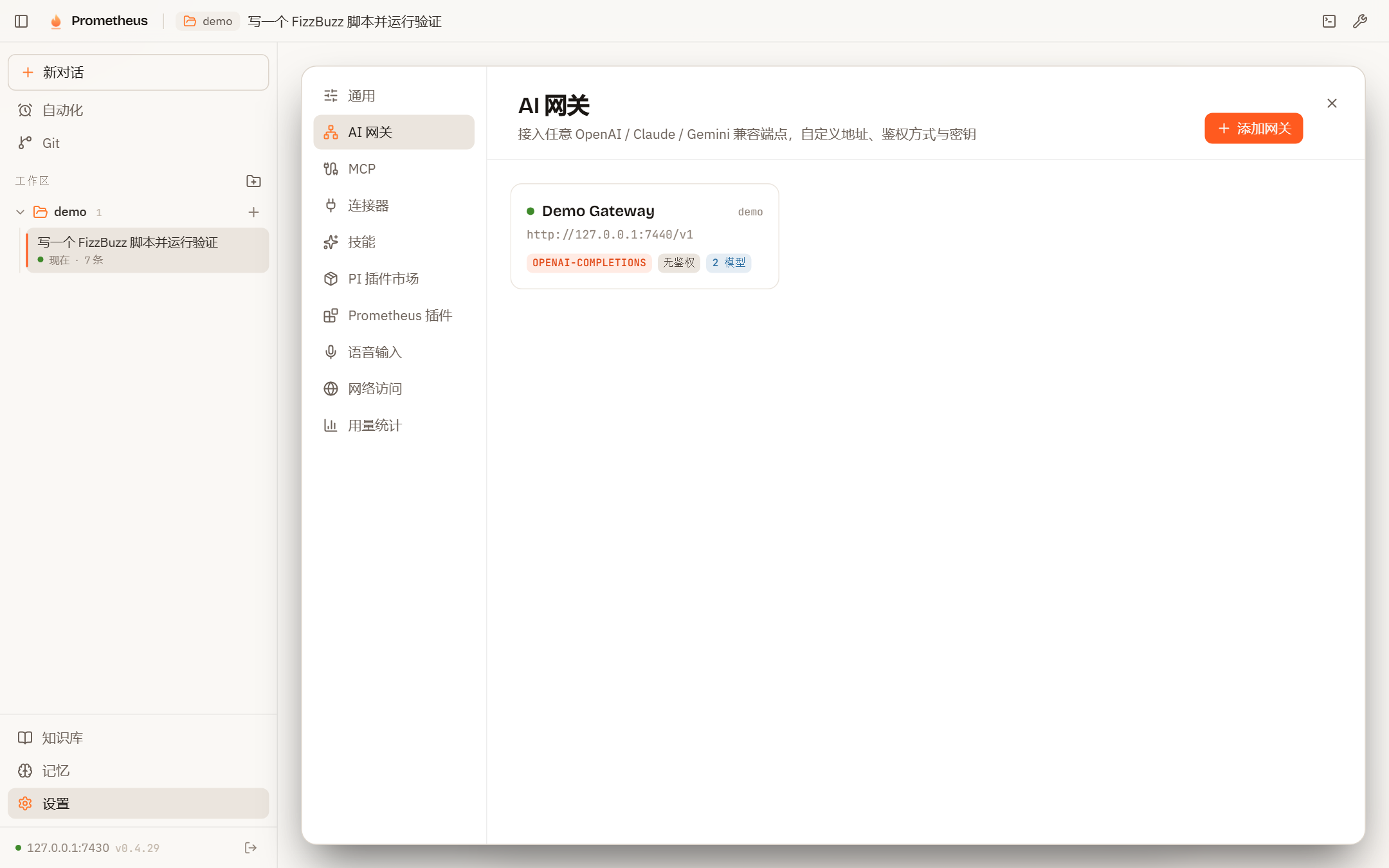Click the Prometheus flame logo
1389x868 pixels.
point(56,21)
